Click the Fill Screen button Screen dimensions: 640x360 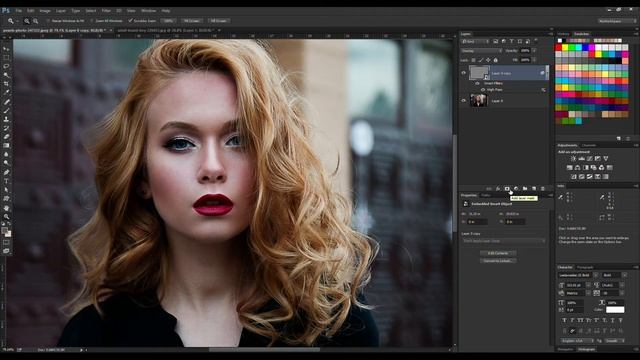coord(219,21)
